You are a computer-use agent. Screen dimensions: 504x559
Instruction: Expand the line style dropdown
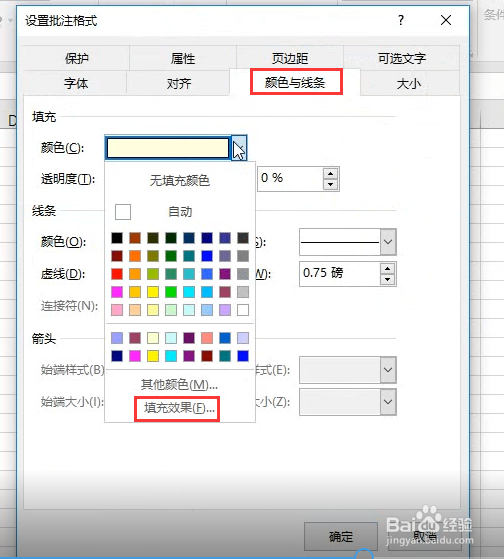click(x=388, y=242)
